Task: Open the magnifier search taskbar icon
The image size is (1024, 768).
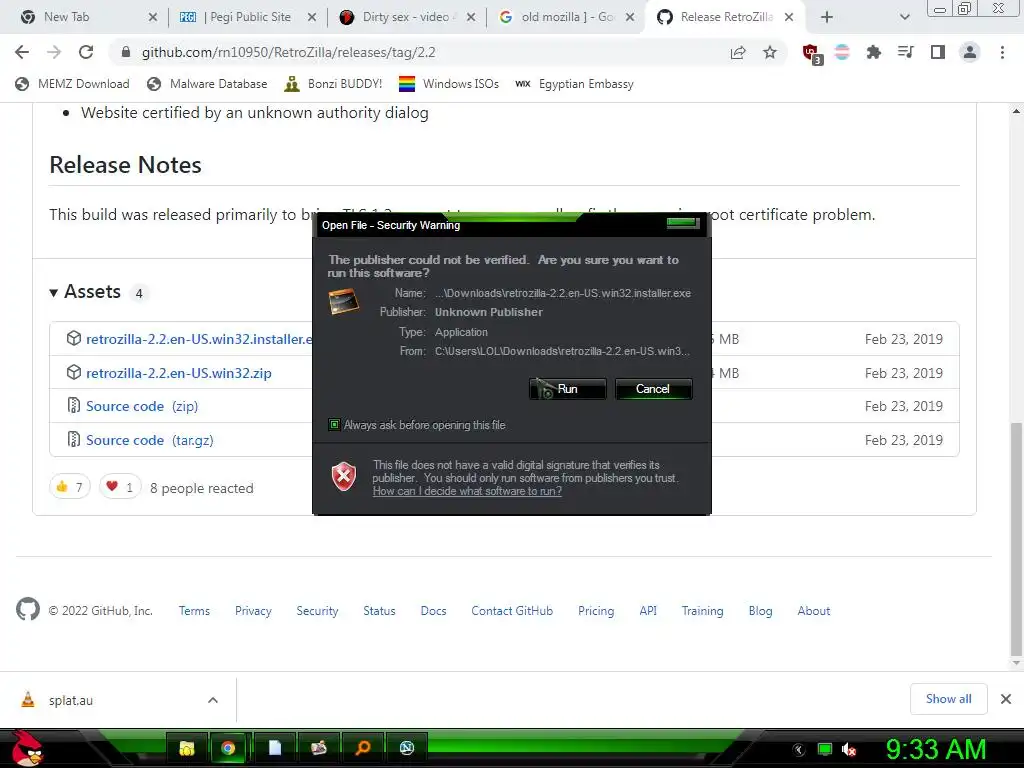Action: tap(363, 748)
